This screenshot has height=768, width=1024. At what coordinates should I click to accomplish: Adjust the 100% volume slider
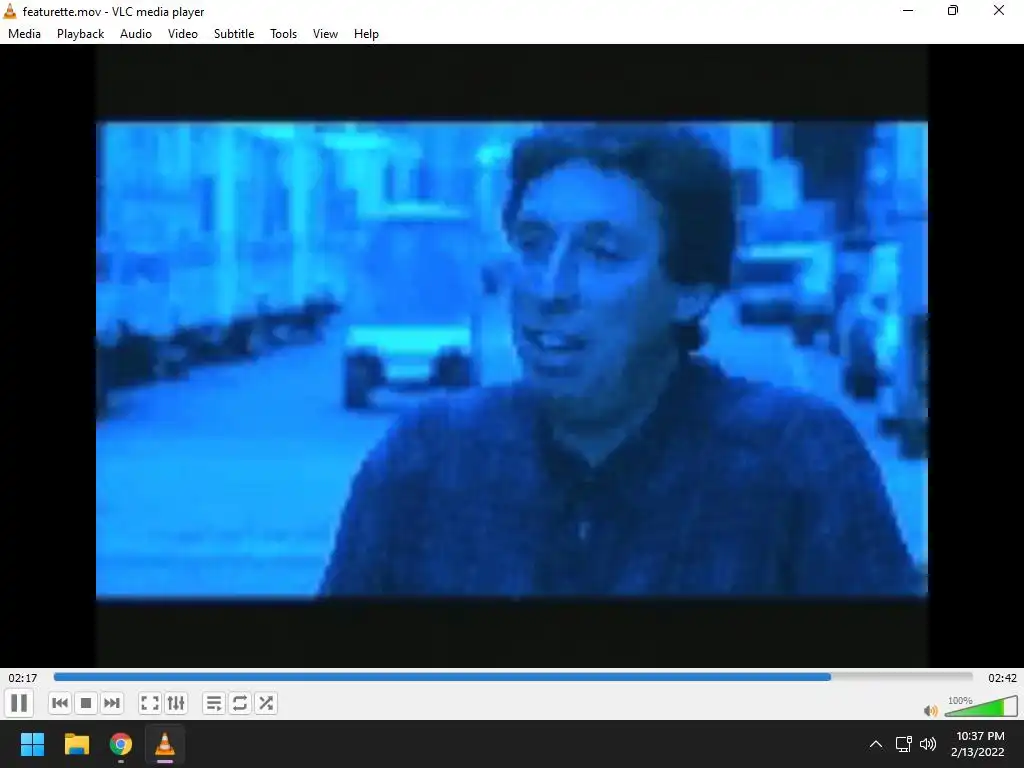[x=981, y=707]
